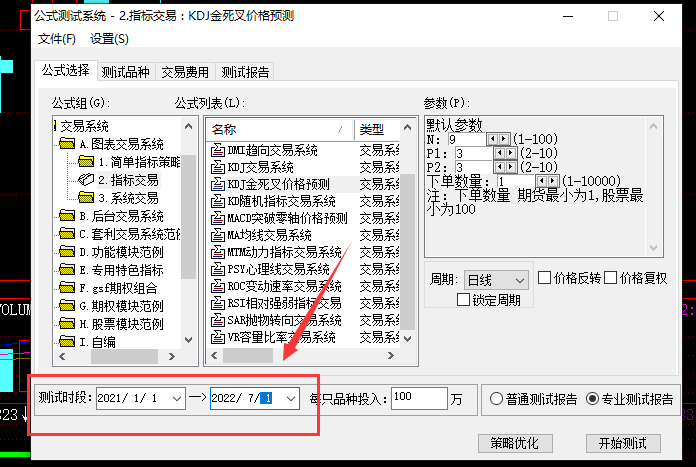
Task: Select the MA均线交易系统 formula row
Action: click(x=303, y=235)
